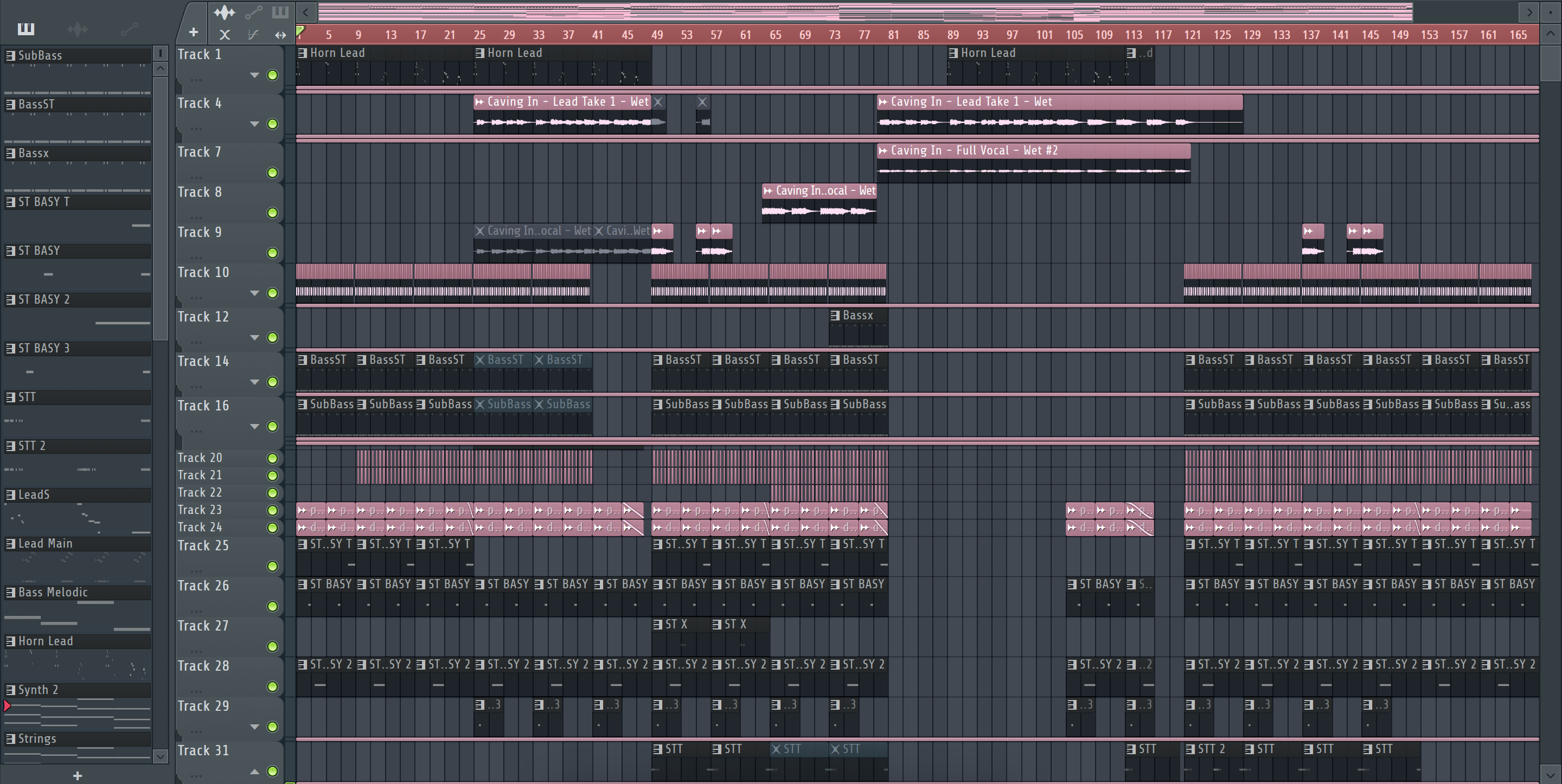Expand Track 4 group arrow
The width and height of the screenshot is (1562, 784).
(x=255, y=124)
